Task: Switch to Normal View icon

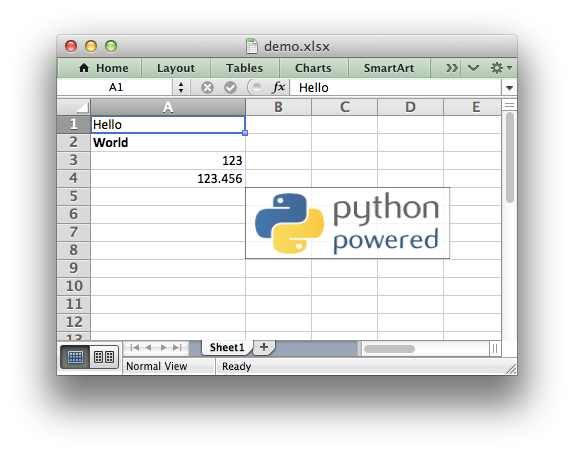Action: click(75, 357)
